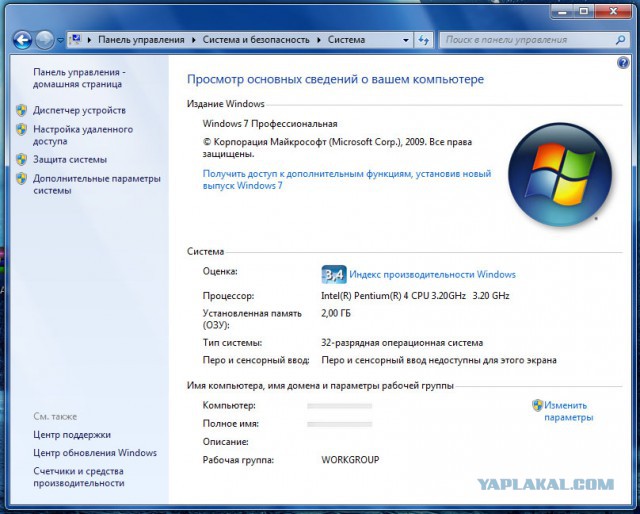Open help with the question mark icon
The height and width of the screenshot is (514, 640).
tap(623, 63)
